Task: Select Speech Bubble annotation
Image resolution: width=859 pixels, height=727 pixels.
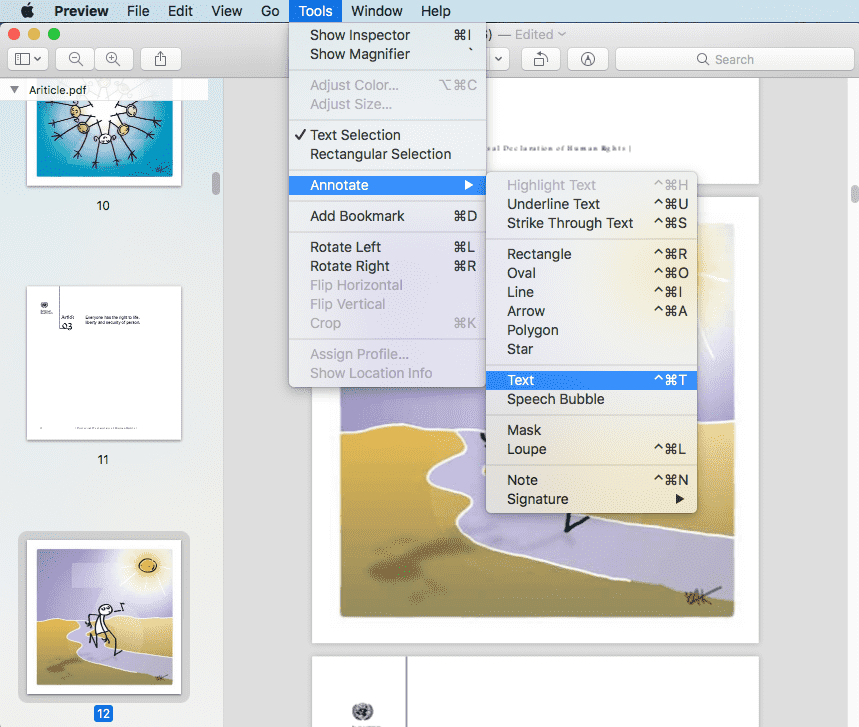Action: click(555, 399)
